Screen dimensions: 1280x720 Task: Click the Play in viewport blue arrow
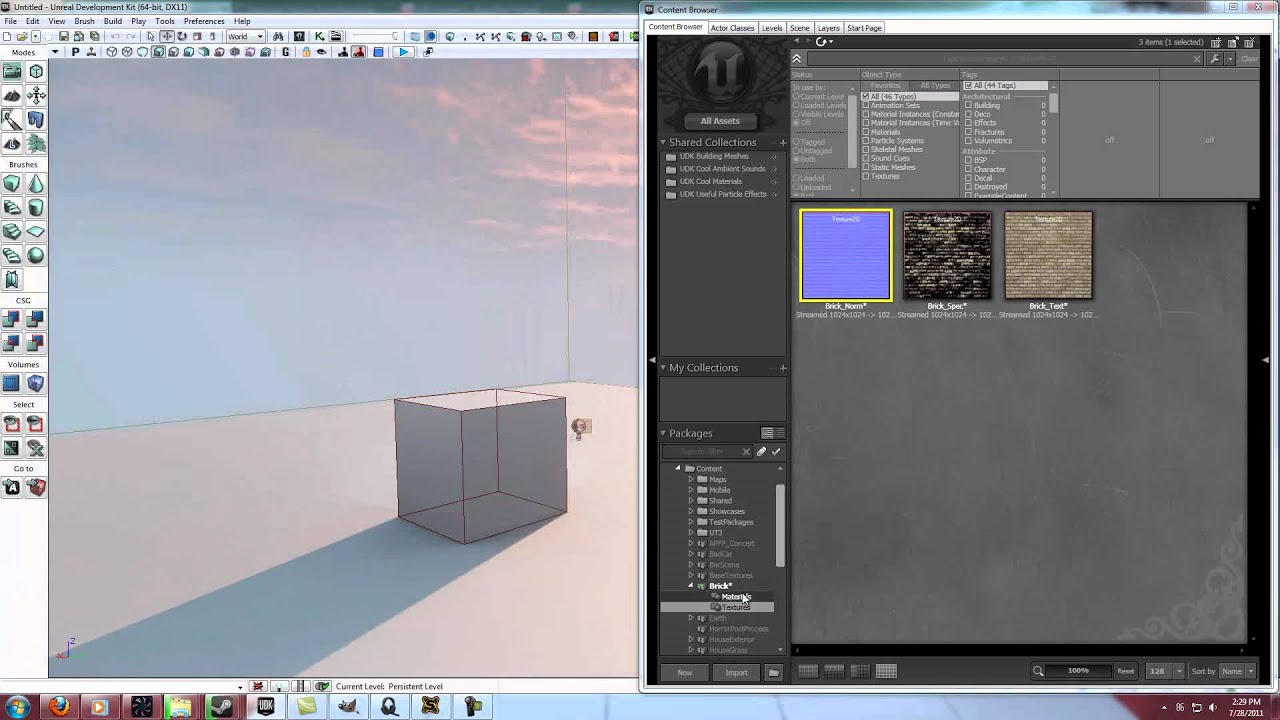[403, 52]
